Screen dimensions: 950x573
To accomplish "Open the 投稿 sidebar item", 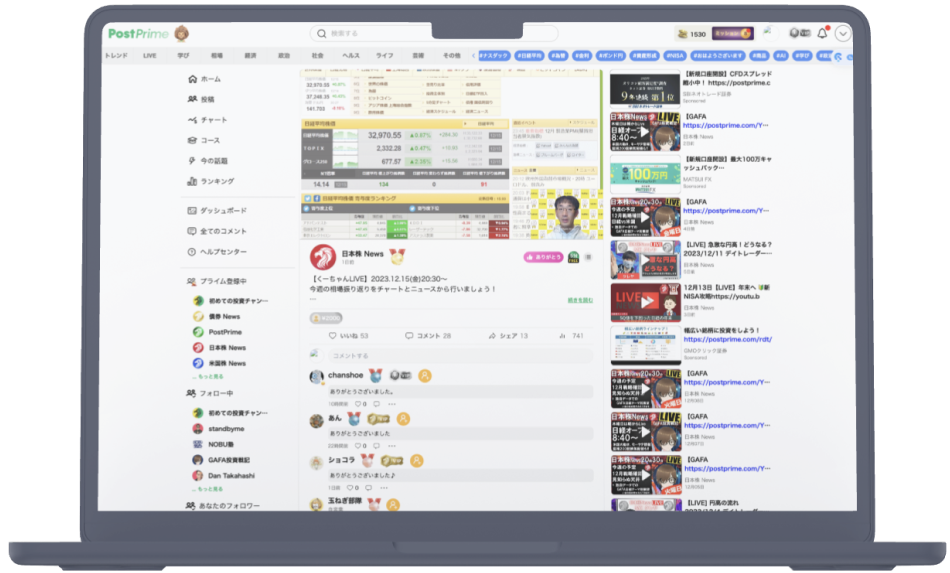I will pyautogui.click(x=201, y=99).
